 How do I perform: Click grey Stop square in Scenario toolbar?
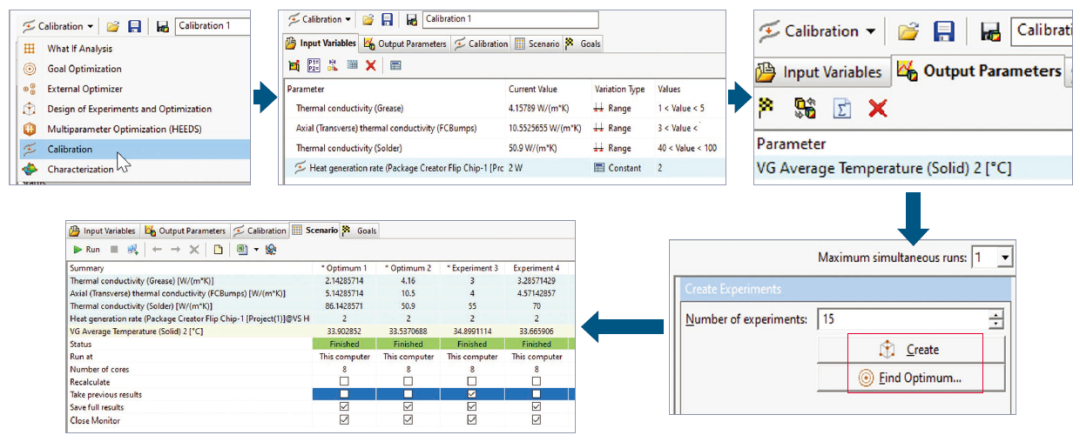point(114,249)
